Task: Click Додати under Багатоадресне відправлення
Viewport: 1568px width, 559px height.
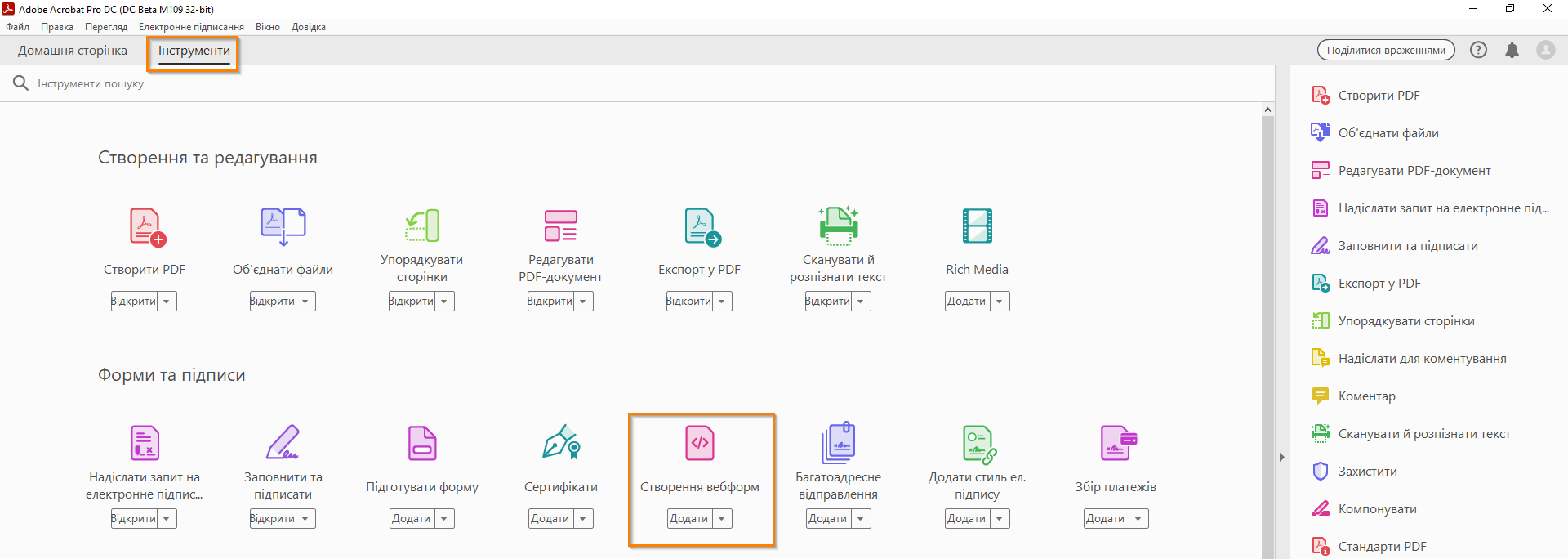Action: (x=828, y=519)
